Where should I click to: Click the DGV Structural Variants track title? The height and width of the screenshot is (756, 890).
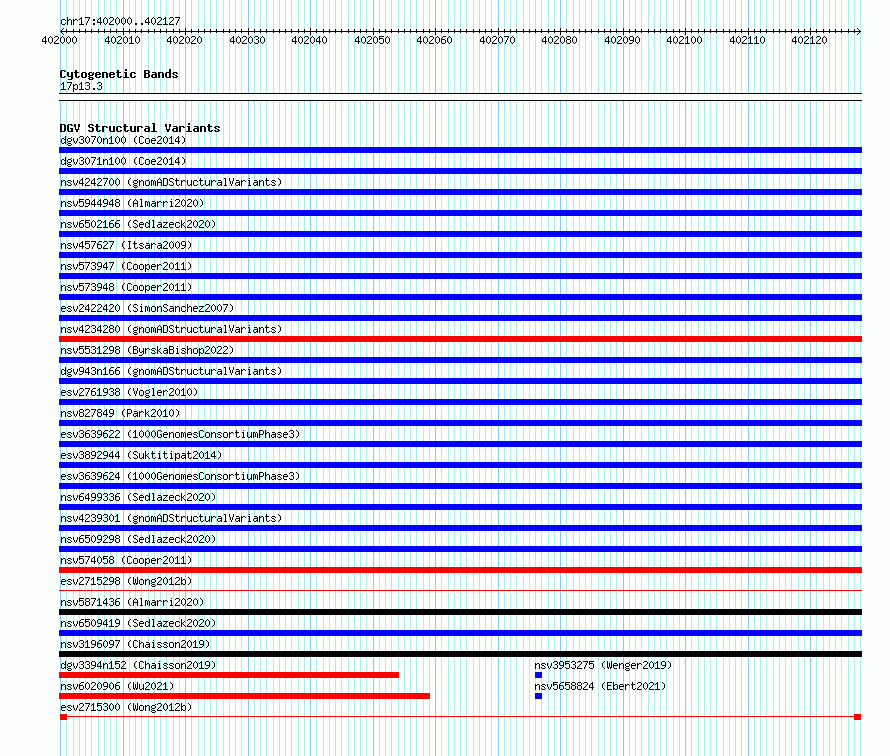[140, 128]
